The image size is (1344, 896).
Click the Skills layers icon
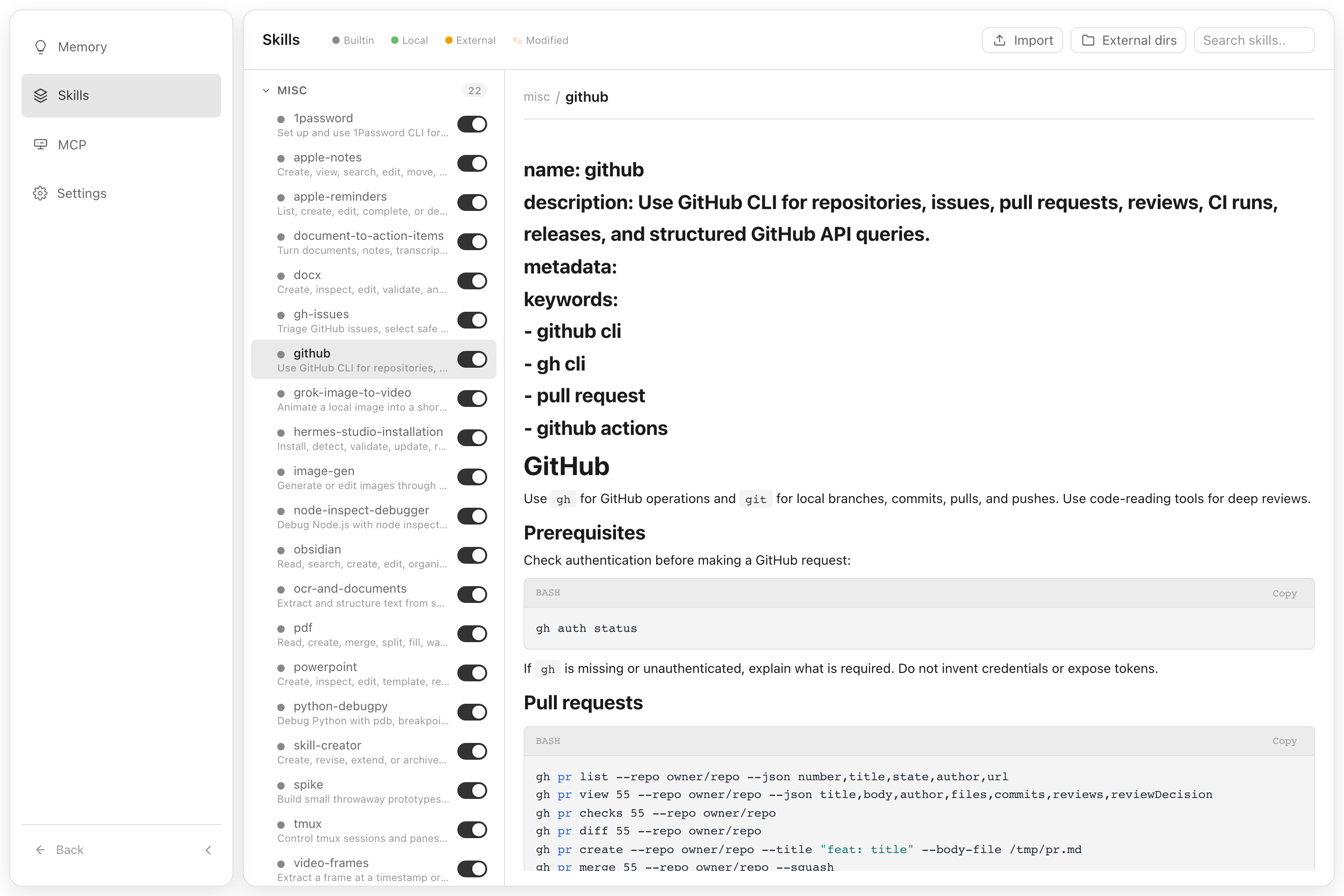[40, 95]
